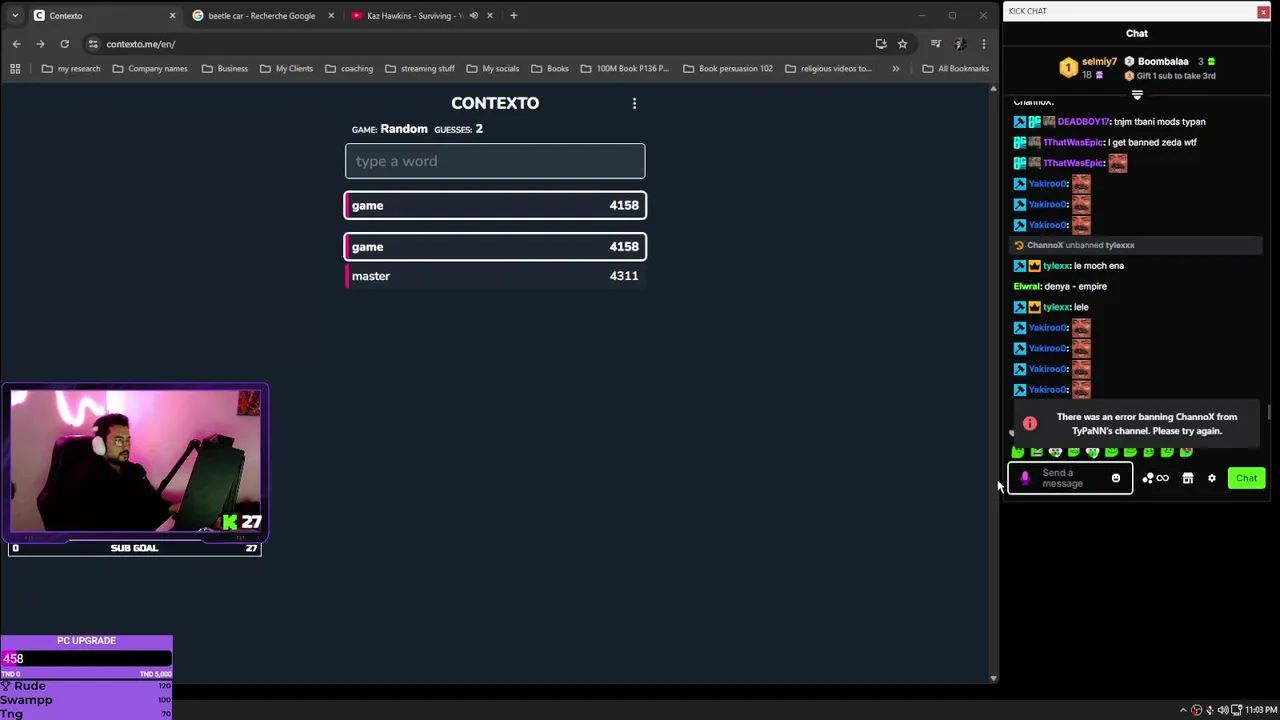Open the All Bookmarks folder
This screenshot has height=720, width=1280.
coord(955,69)
